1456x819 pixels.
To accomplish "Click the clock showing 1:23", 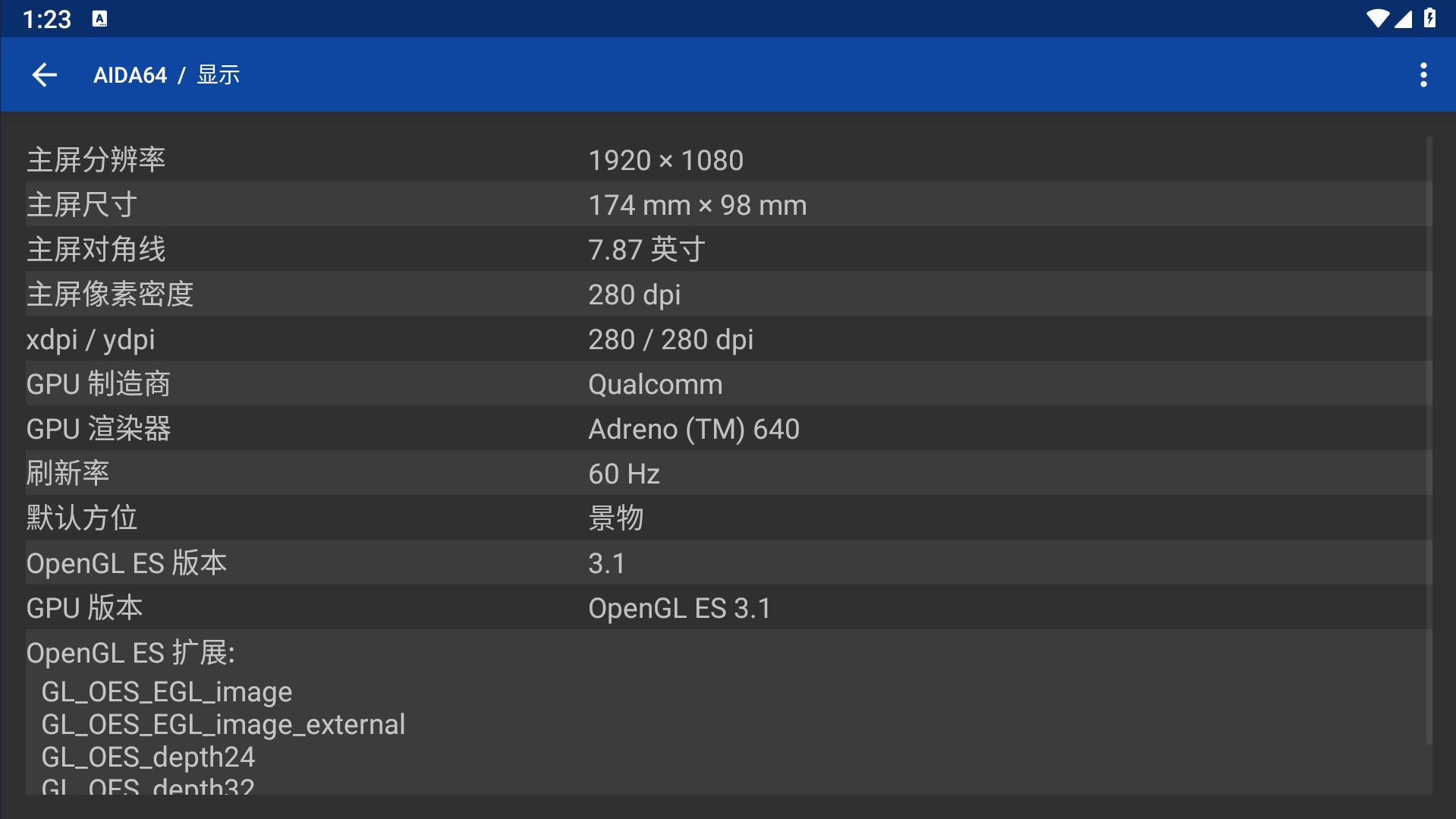I will pos(46,19).
